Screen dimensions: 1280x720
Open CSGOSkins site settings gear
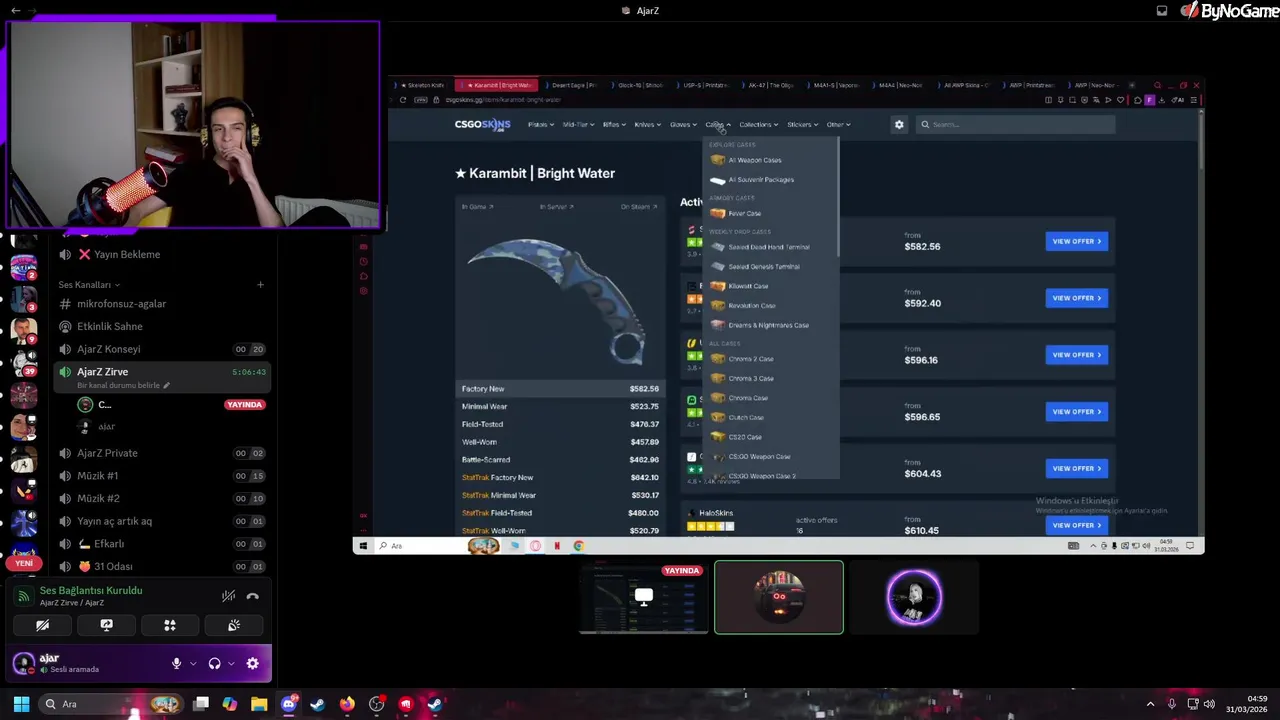[899, 125]
